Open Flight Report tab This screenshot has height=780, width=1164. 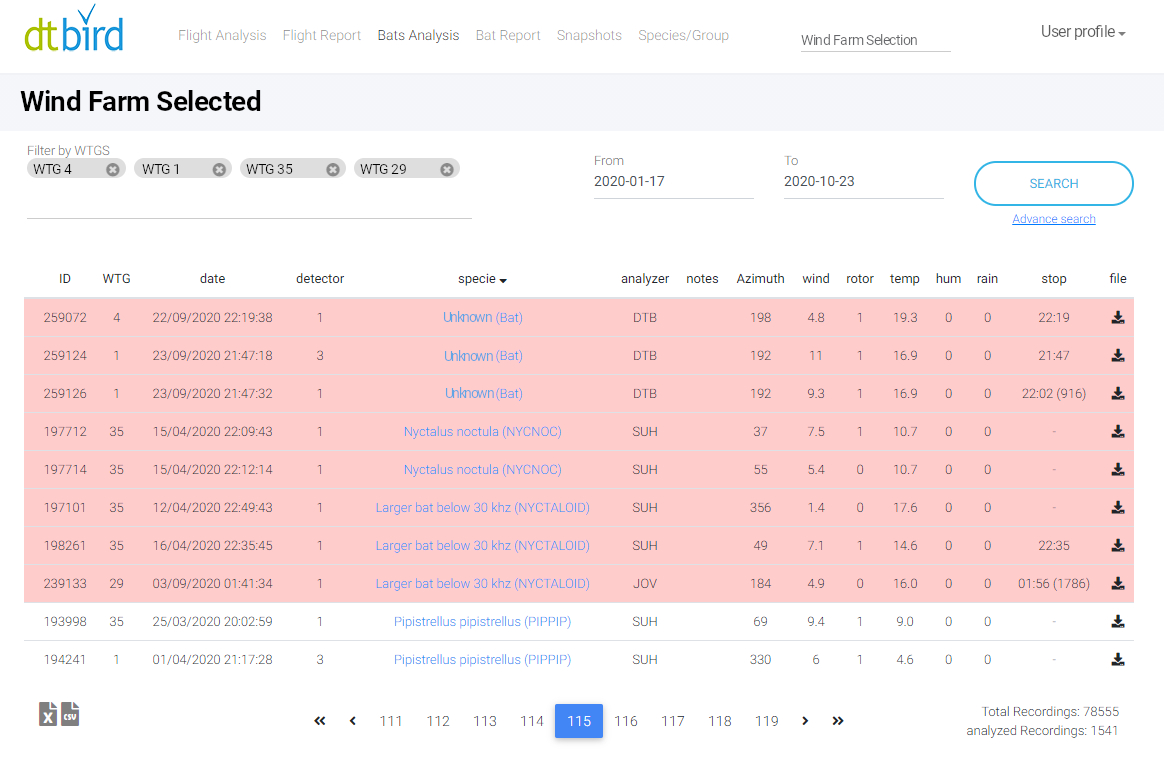tap(321, 36)
